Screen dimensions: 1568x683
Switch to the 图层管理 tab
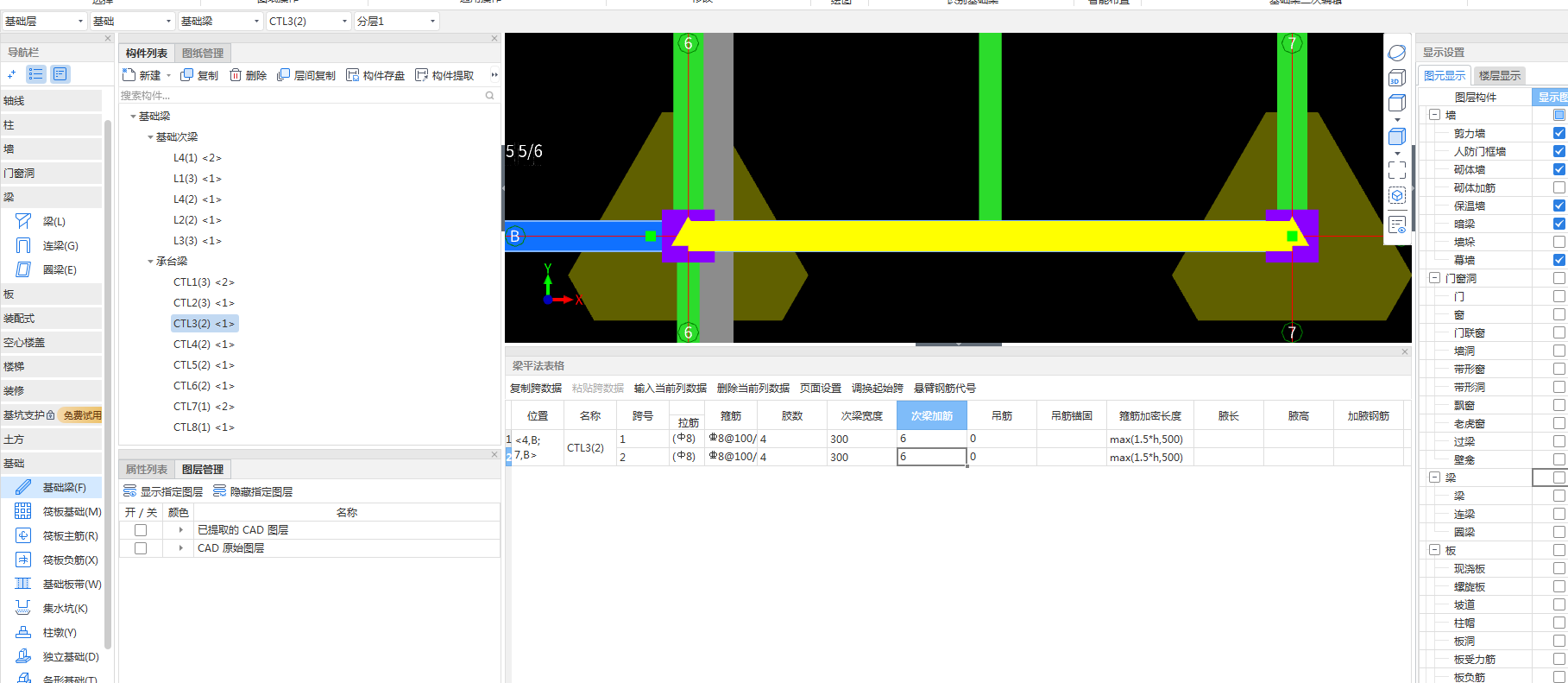(203, 470)
